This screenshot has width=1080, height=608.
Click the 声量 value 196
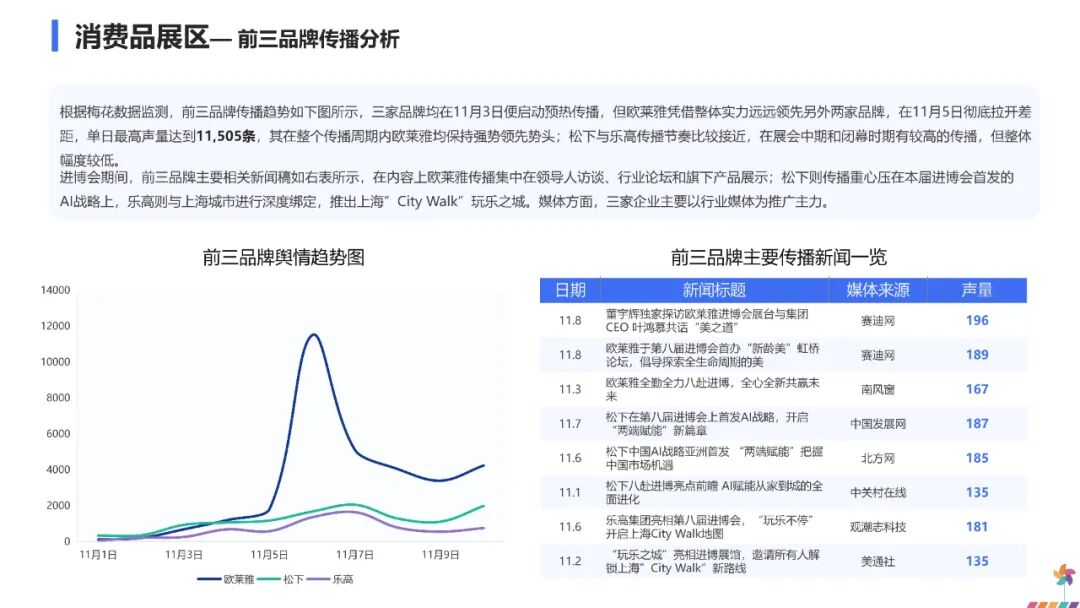(x=977, y=320)
